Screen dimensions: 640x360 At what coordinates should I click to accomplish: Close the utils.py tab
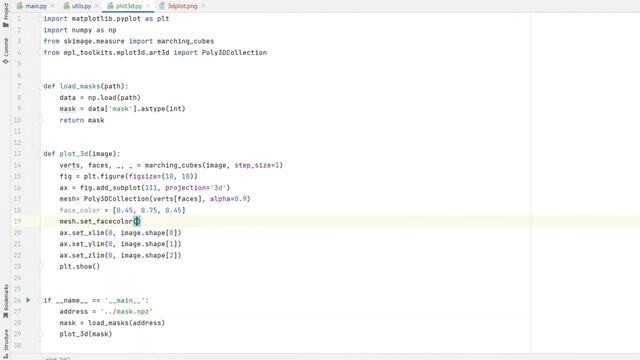tap(96, 6)
